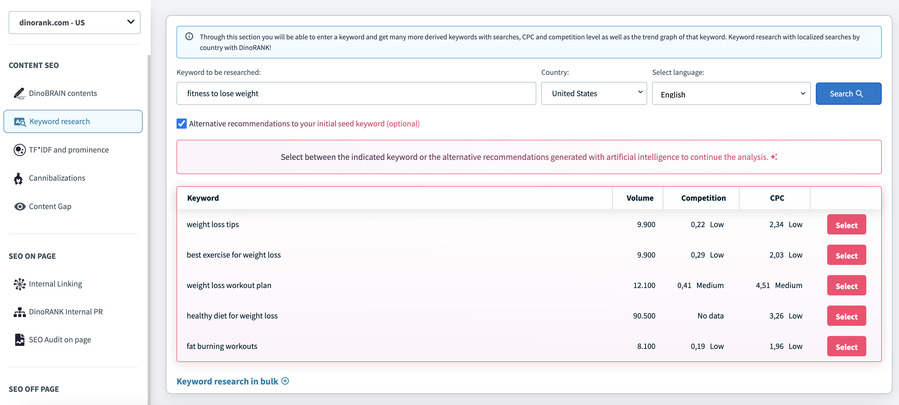899x405 pixels.
Task: Select the weight loss tips keyword
Action: (846, 225)
